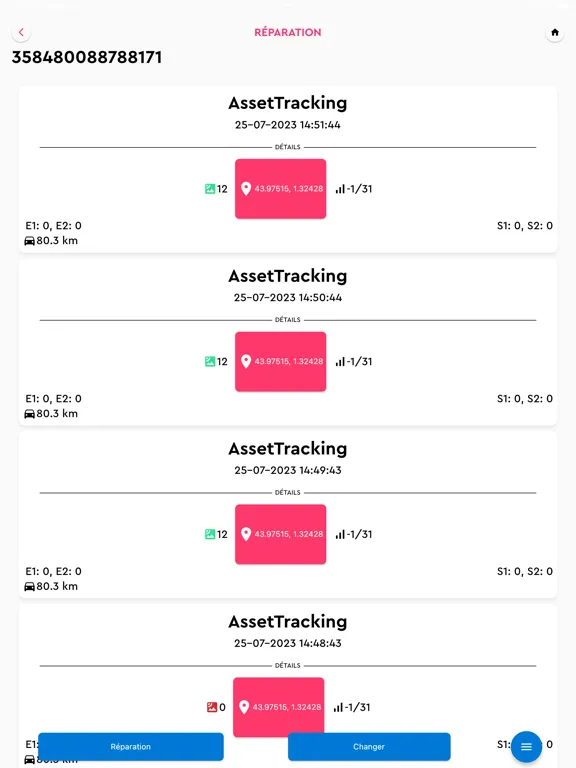Open map location in 14:48:43 card
576x768 pixels.
278,707
